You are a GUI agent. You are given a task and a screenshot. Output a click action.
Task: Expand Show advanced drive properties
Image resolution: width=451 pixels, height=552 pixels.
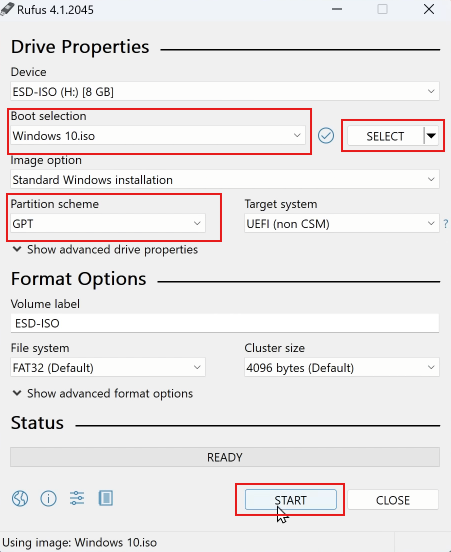tap(105, 250)
